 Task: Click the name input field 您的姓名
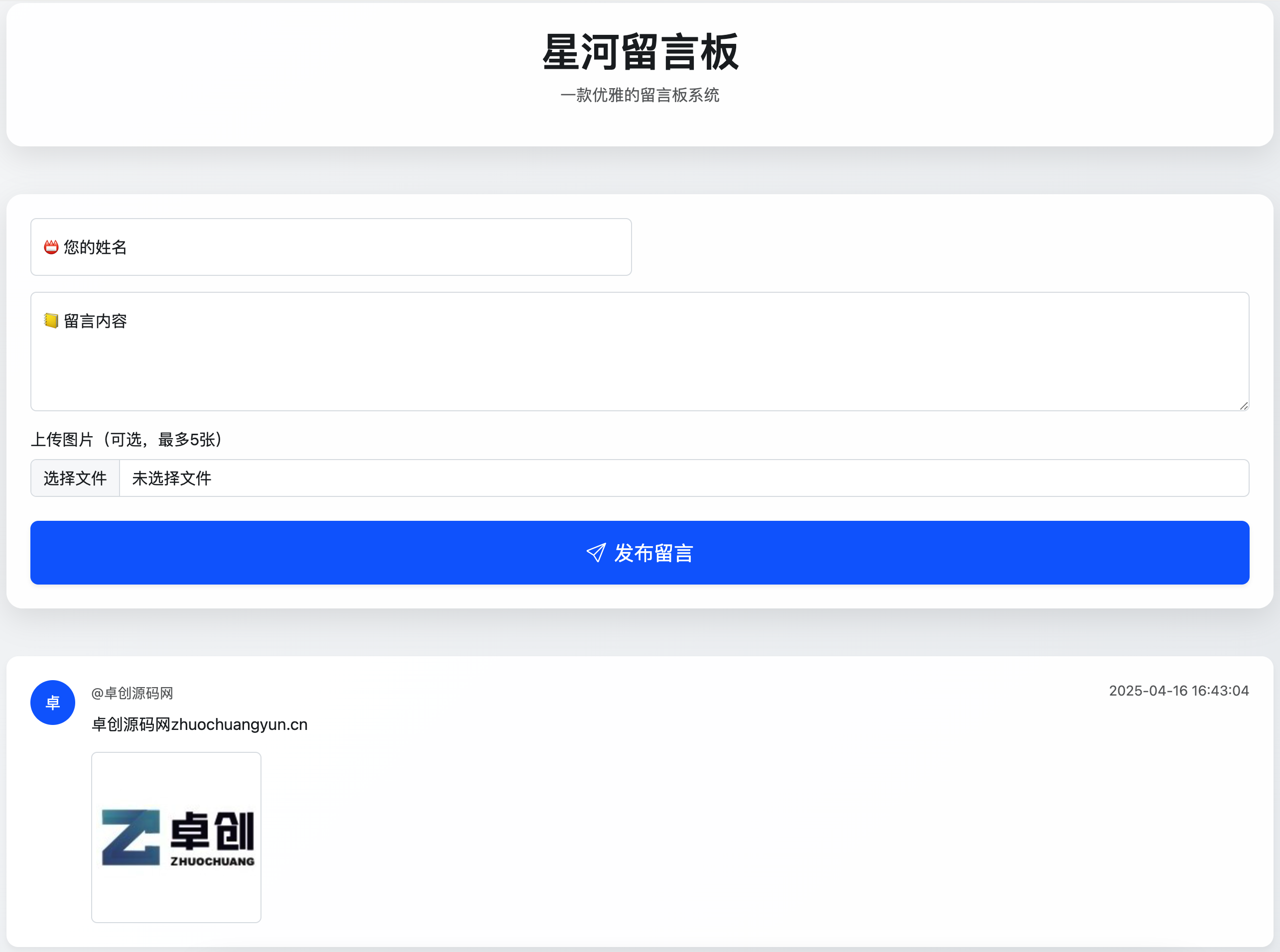click(x=331, y=246)
